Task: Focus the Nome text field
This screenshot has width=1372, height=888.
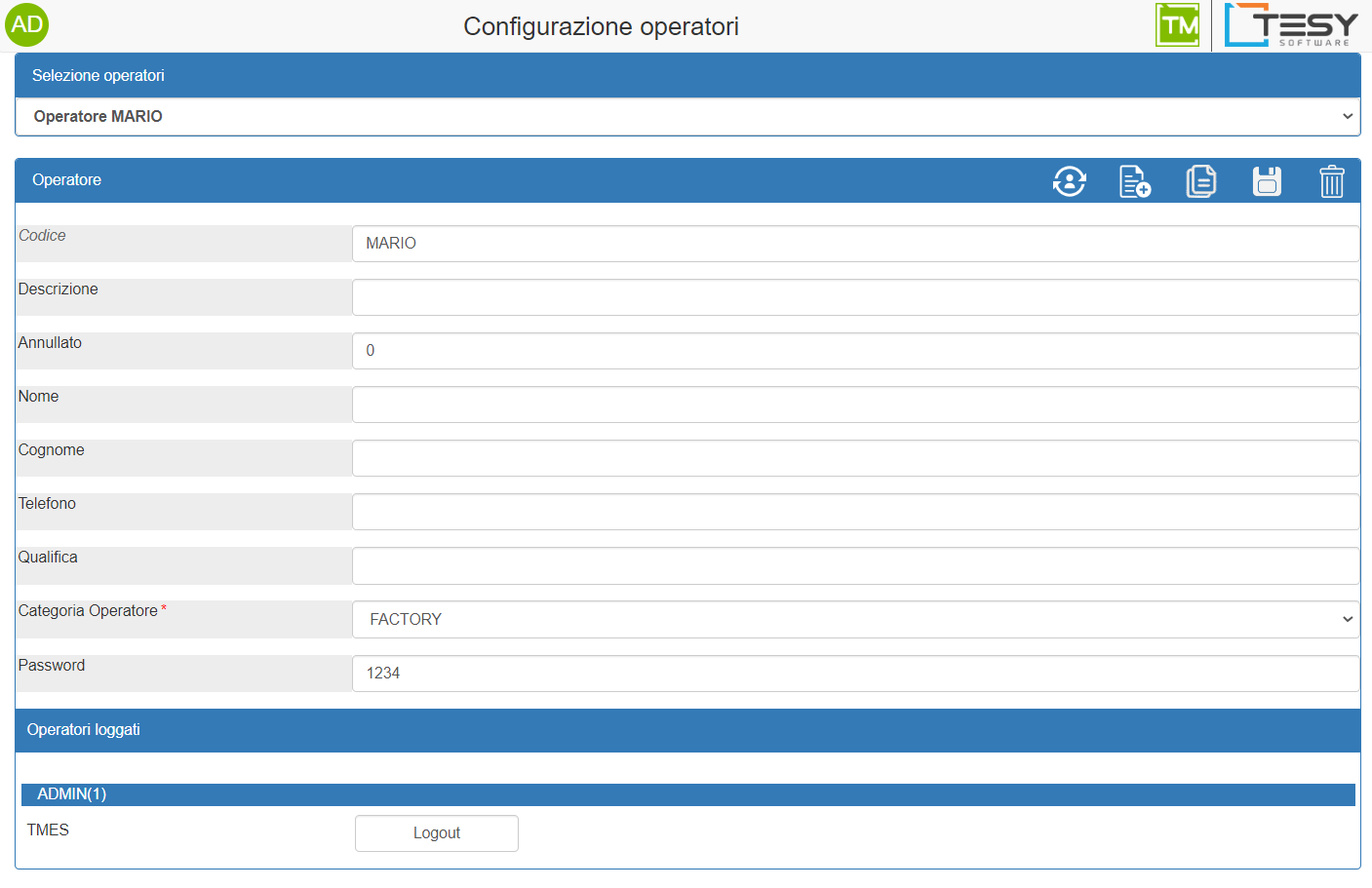Action: 855,405
